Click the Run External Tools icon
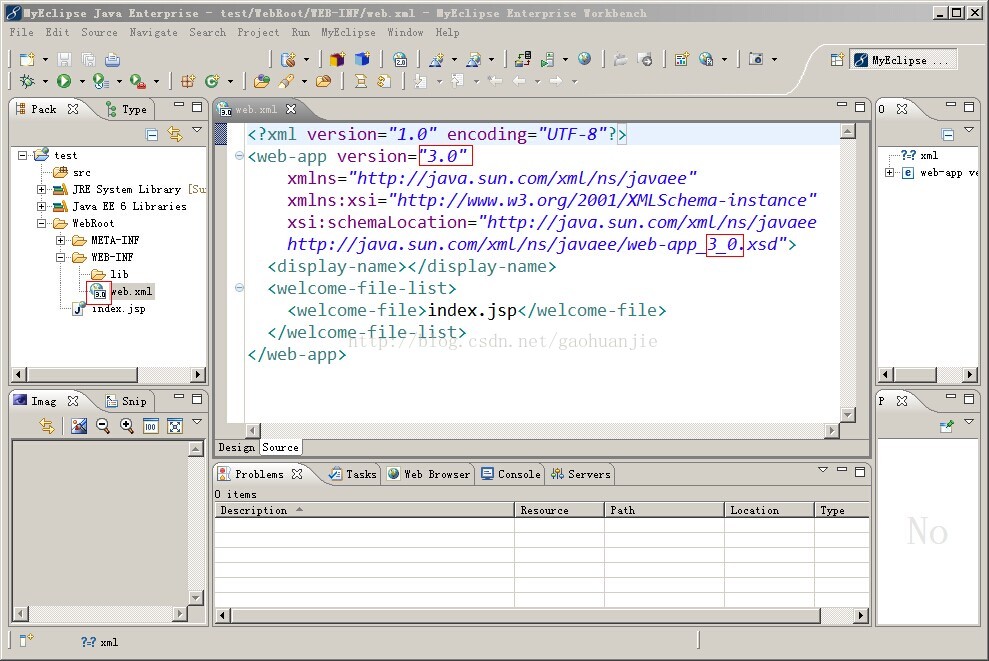The image size is (989, 661). pos(138,81)
